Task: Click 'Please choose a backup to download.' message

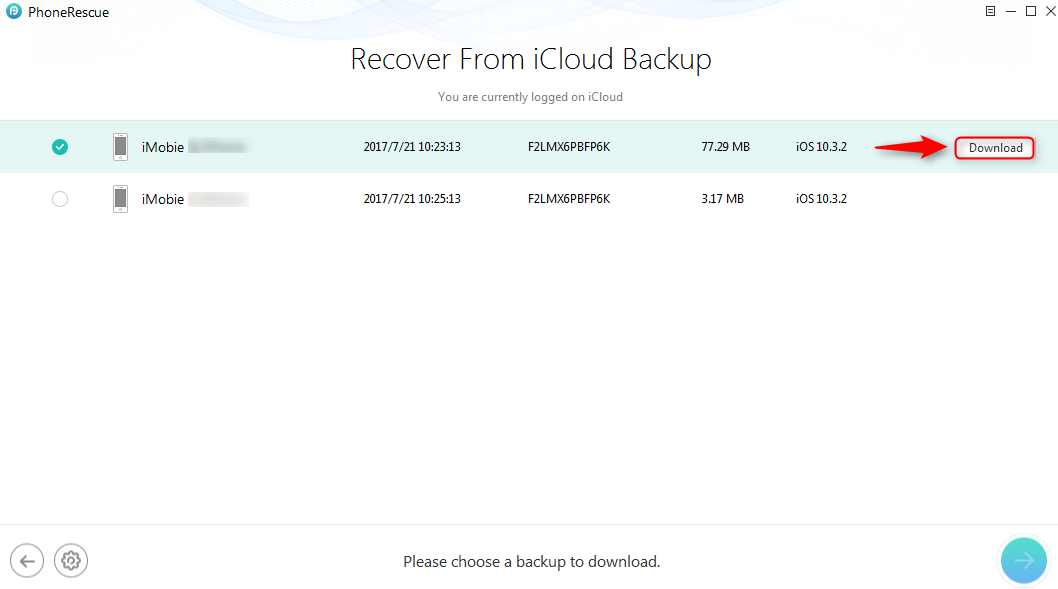Action: tap(532, 561)
